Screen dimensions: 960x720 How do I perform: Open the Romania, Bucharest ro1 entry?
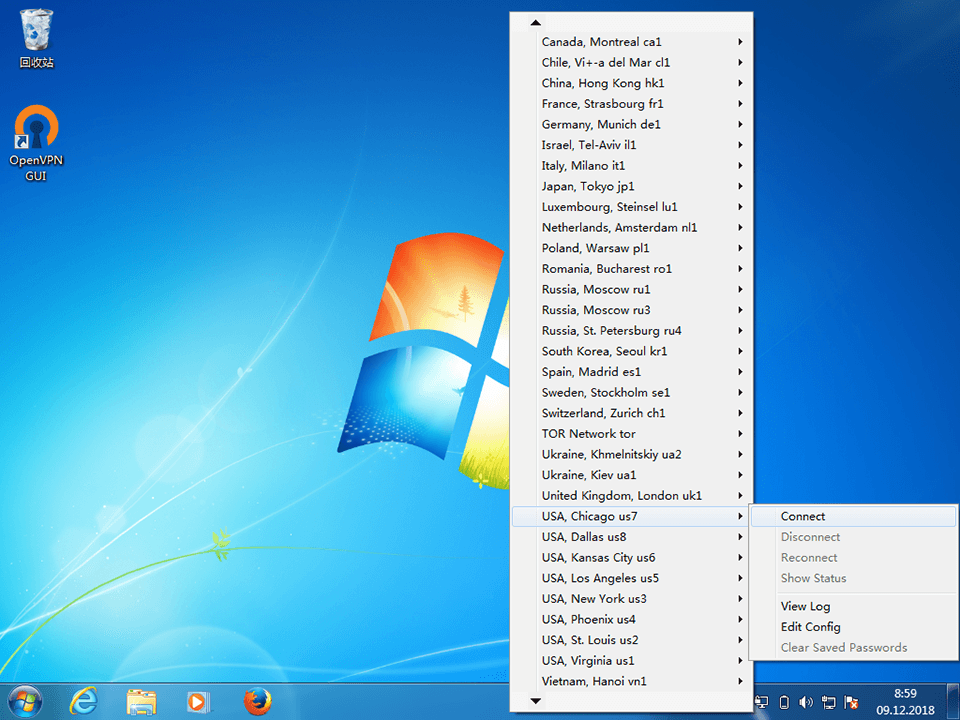tap(631, 269)
